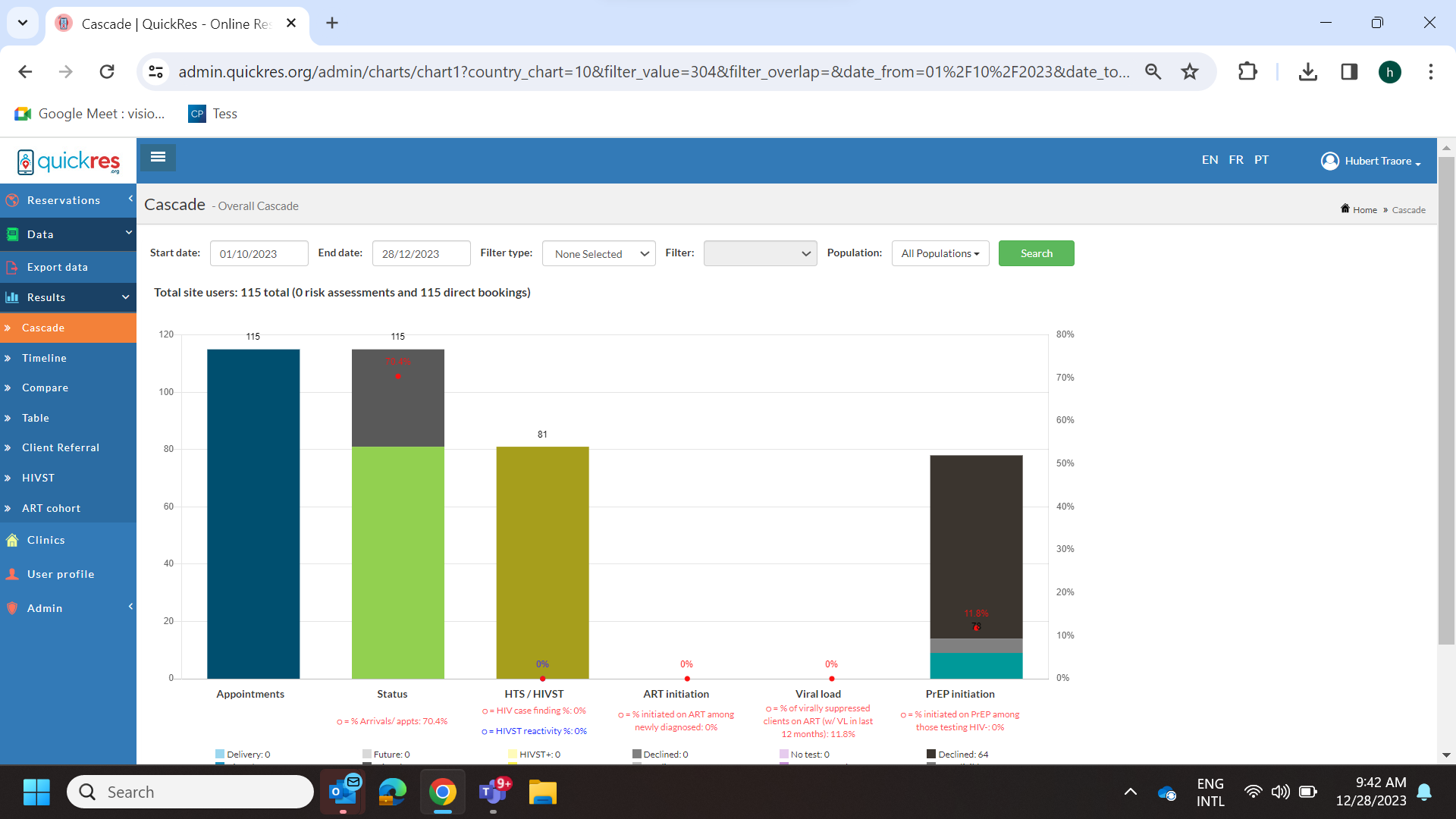The image size is (1456, 819).
Task: Toggle Chrome side panel icon
Action: point(1348,71)
